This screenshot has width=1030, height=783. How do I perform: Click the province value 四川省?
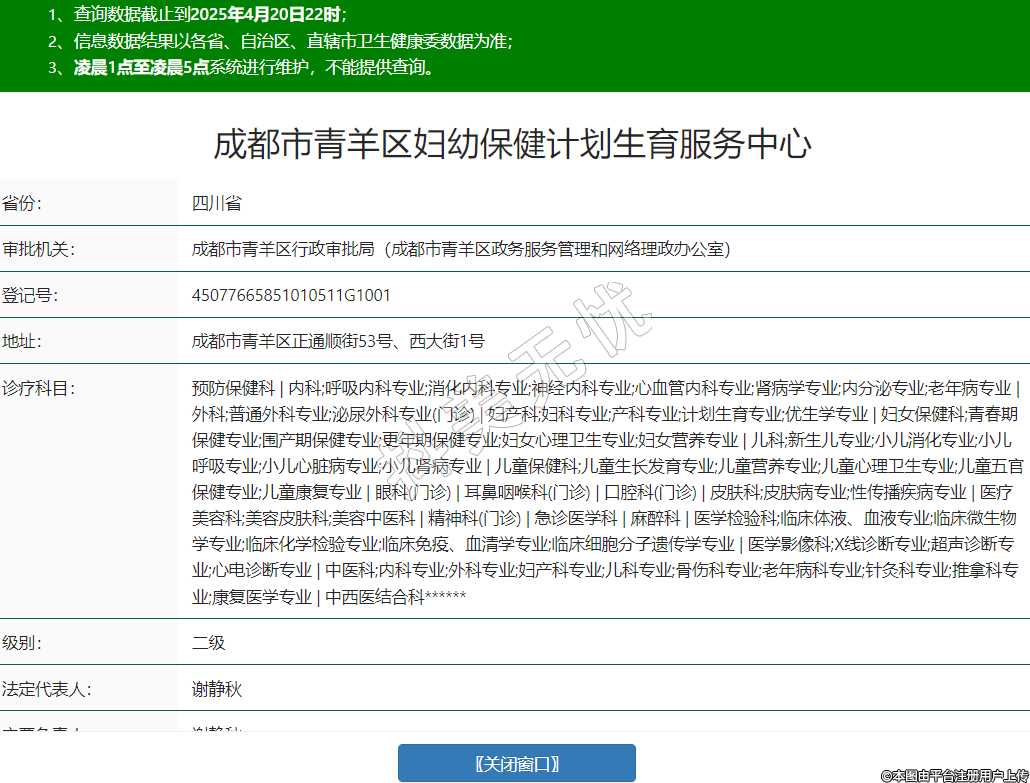coord(217,203)
